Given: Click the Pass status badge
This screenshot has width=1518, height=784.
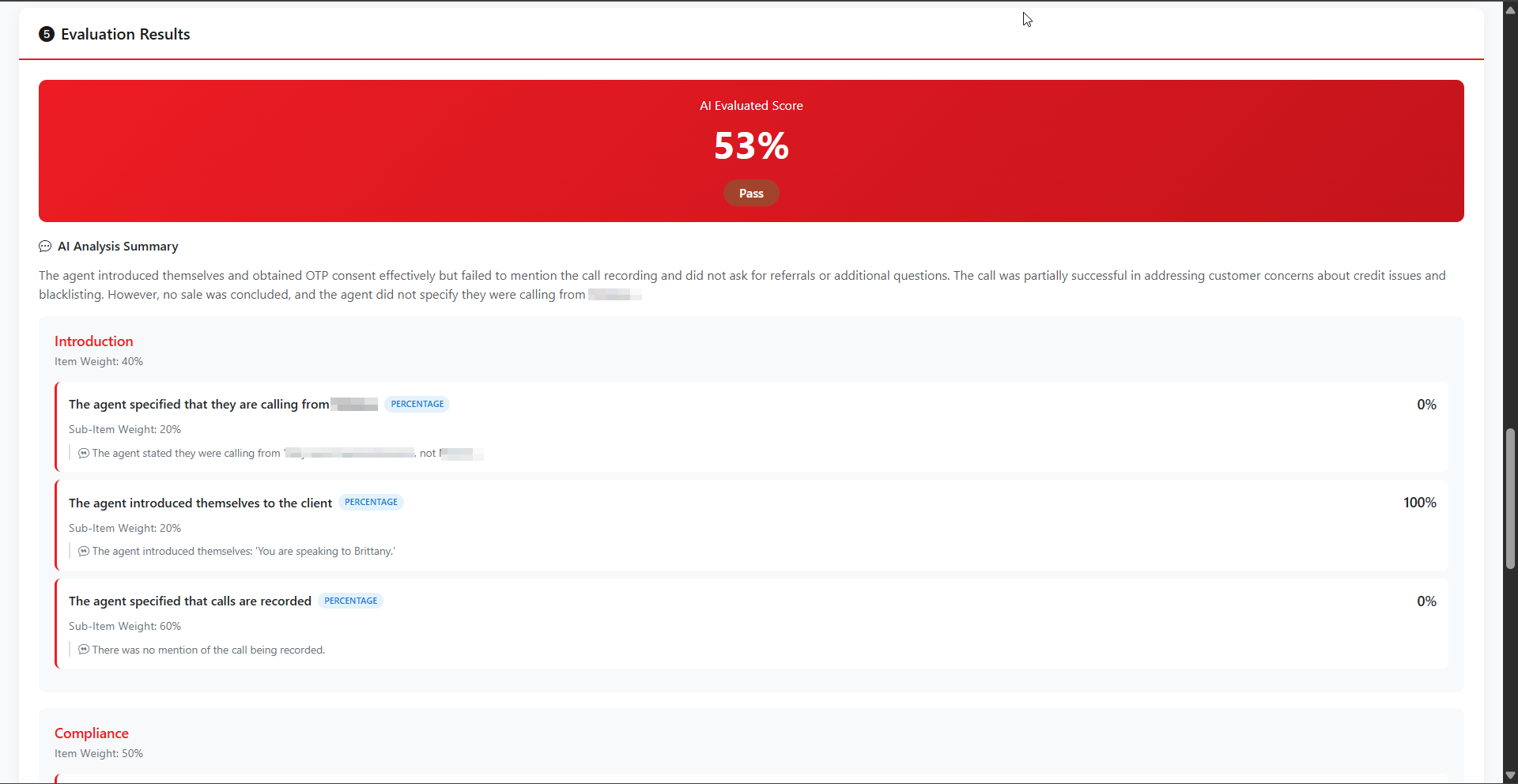Looking at the screenshot, I should point(751,194).
